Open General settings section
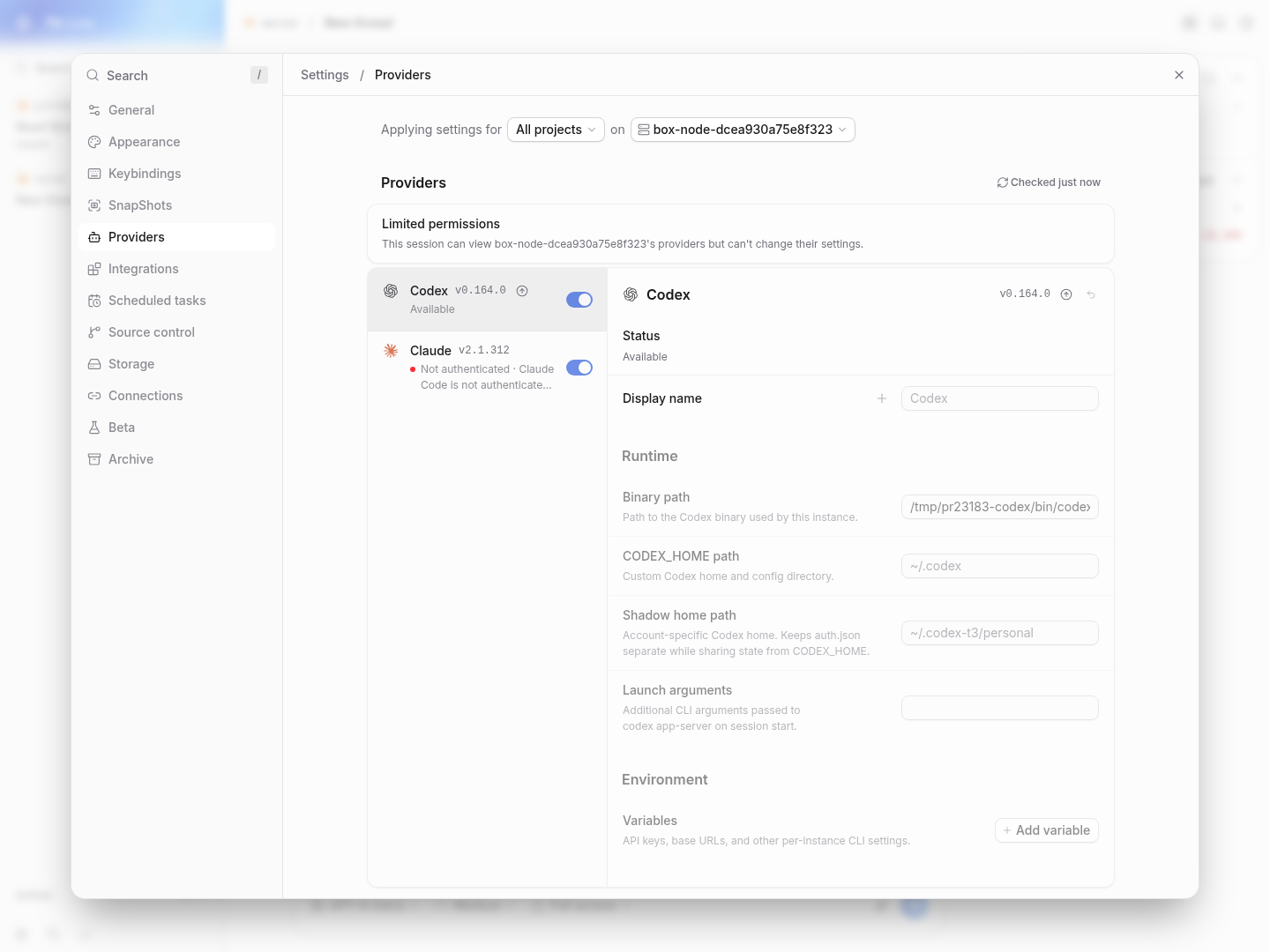The height and width of the screenshot is (952, 1270). 176,110
